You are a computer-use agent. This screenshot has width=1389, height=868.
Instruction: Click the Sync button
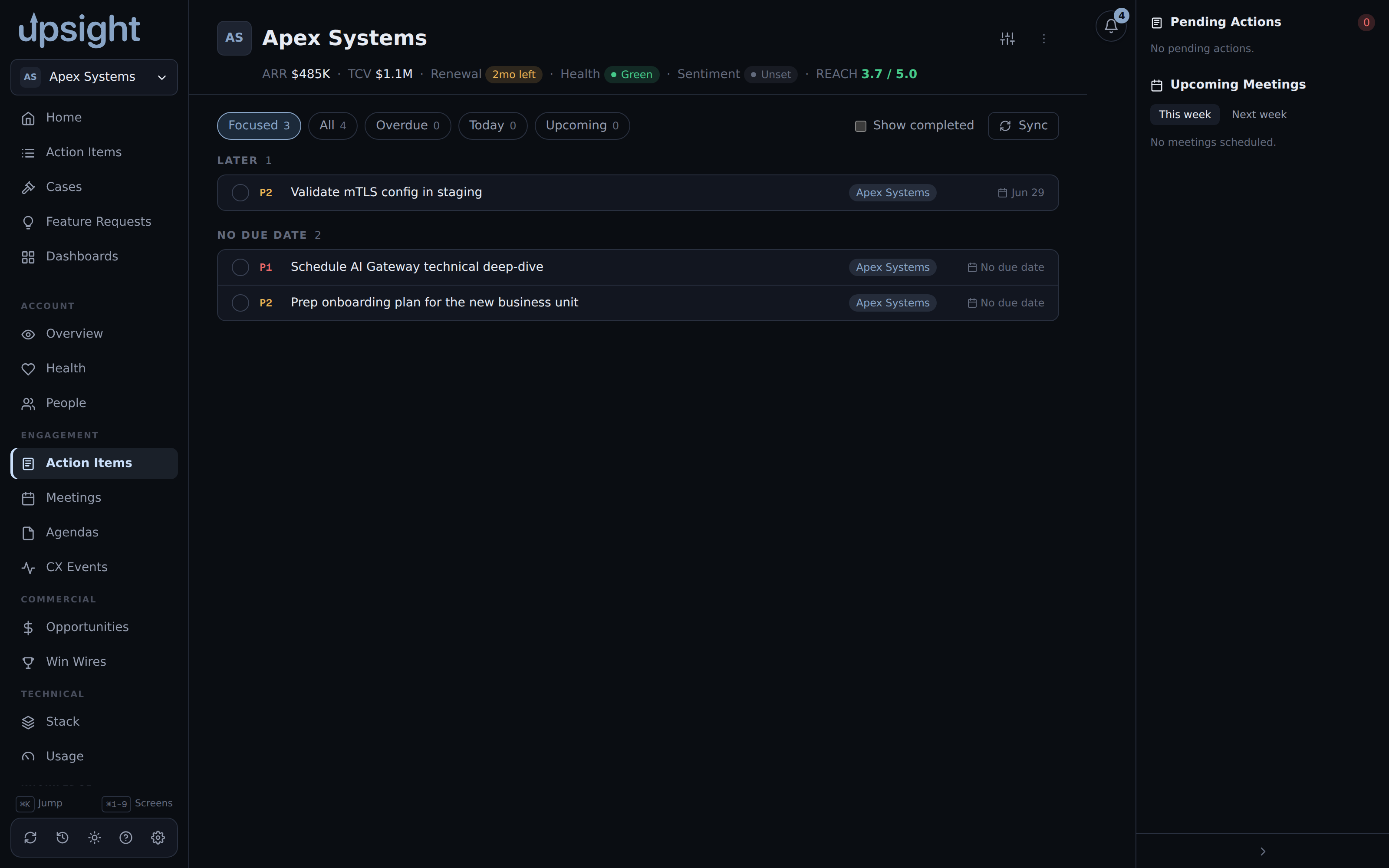(x=1023, y=126)
